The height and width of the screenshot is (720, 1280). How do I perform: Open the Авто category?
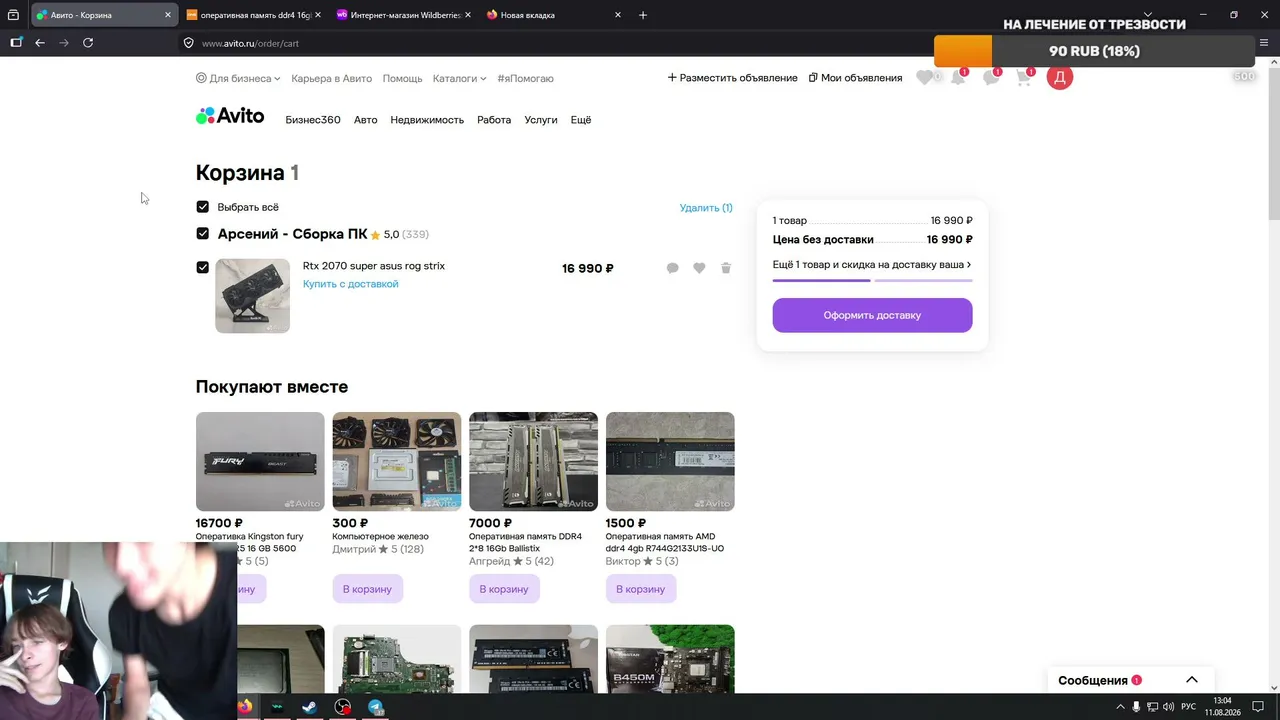coord(366,120)
